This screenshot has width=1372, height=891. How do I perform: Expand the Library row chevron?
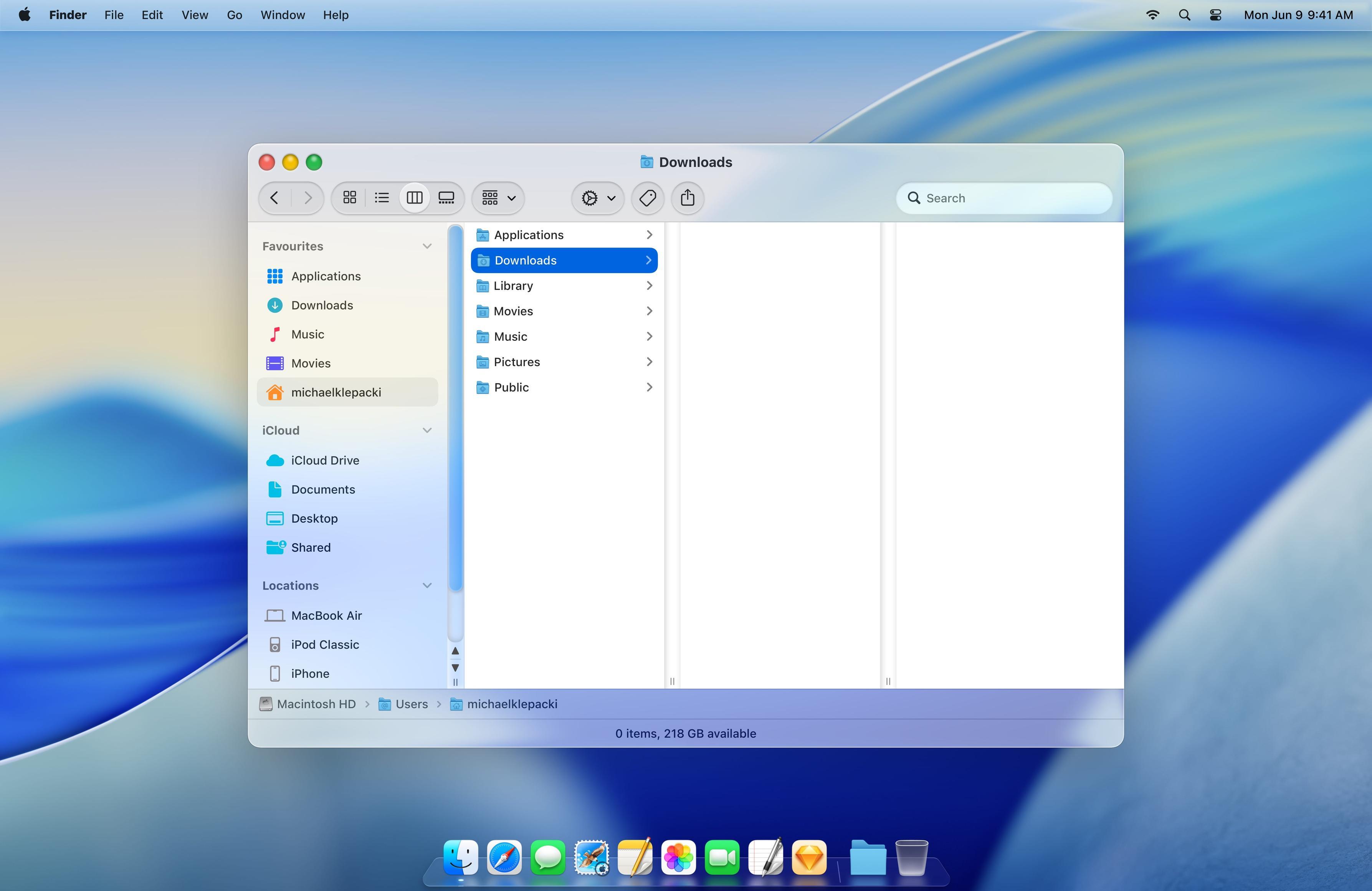[649, 285]
